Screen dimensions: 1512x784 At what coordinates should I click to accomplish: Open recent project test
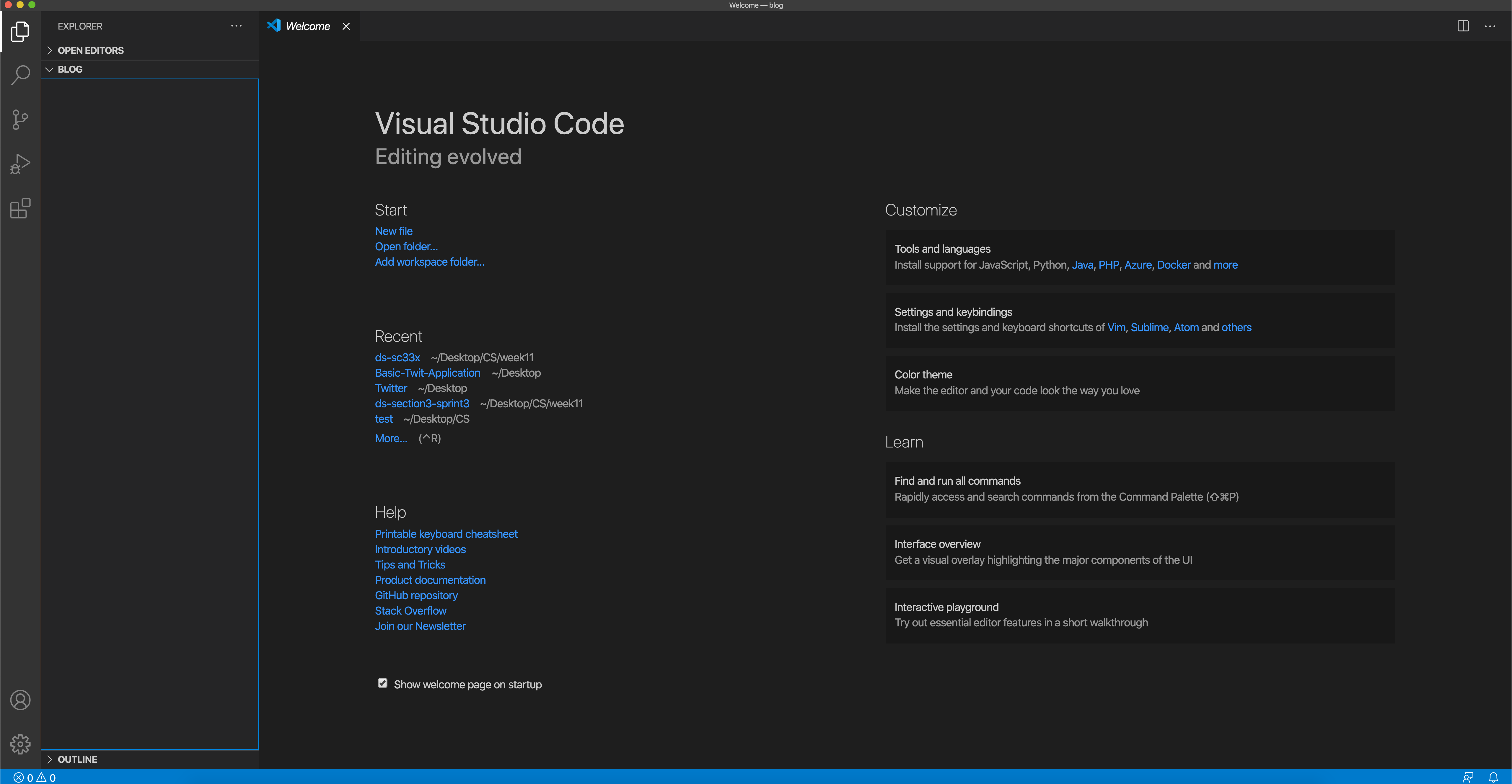384,419
